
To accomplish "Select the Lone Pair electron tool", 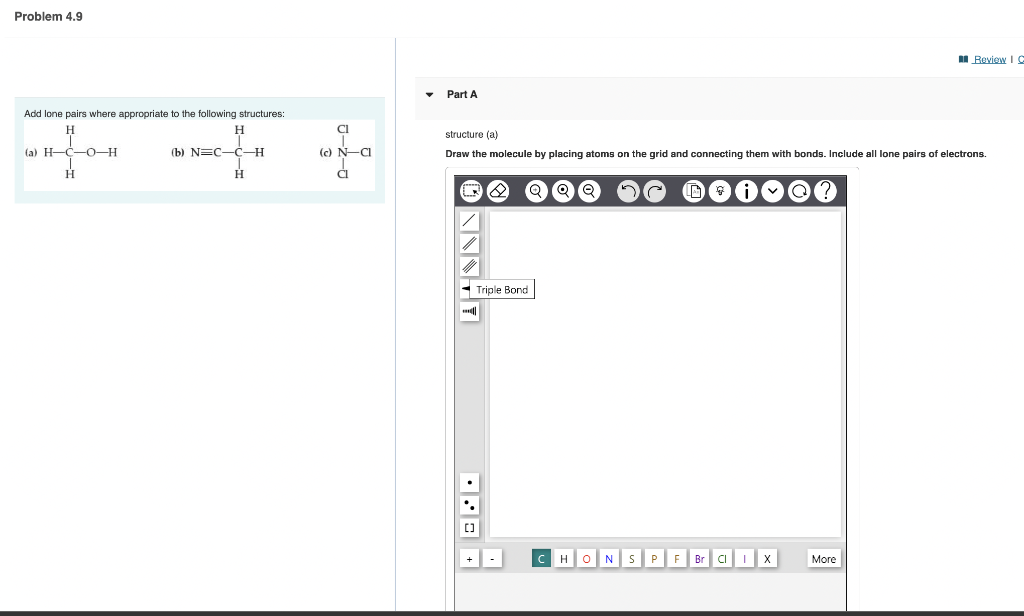I will [x=469, y=504].
